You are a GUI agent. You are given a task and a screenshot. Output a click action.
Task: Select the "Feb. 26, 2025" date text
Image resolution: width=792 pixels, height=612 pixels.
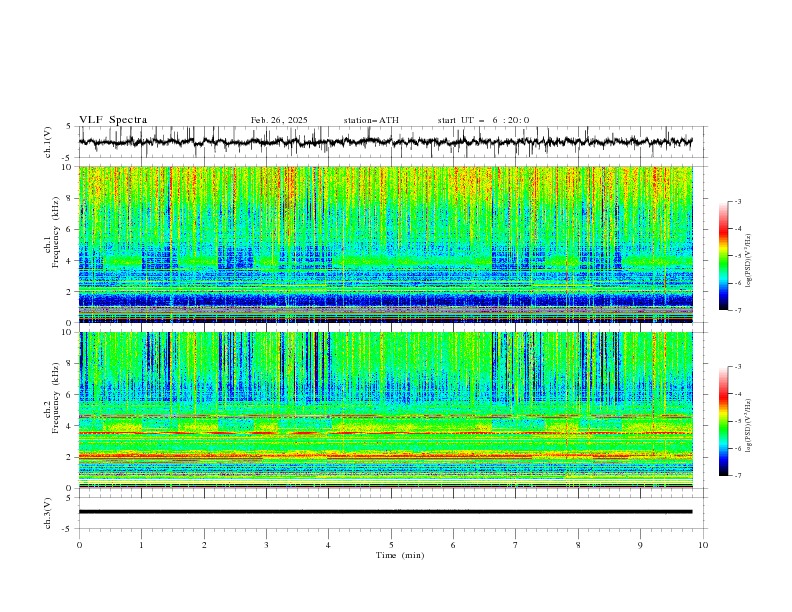click(279, 120)
